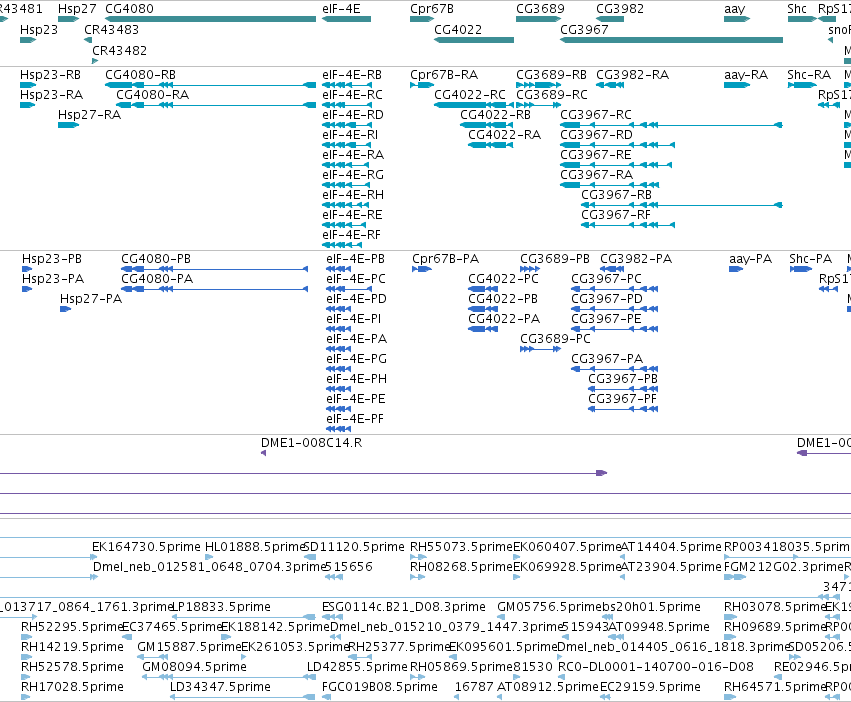Image resolution: width=851 pixels, height=702 pixels.
Task: Select the Hsp23 gene label
Action: click(x=39, y=29)
